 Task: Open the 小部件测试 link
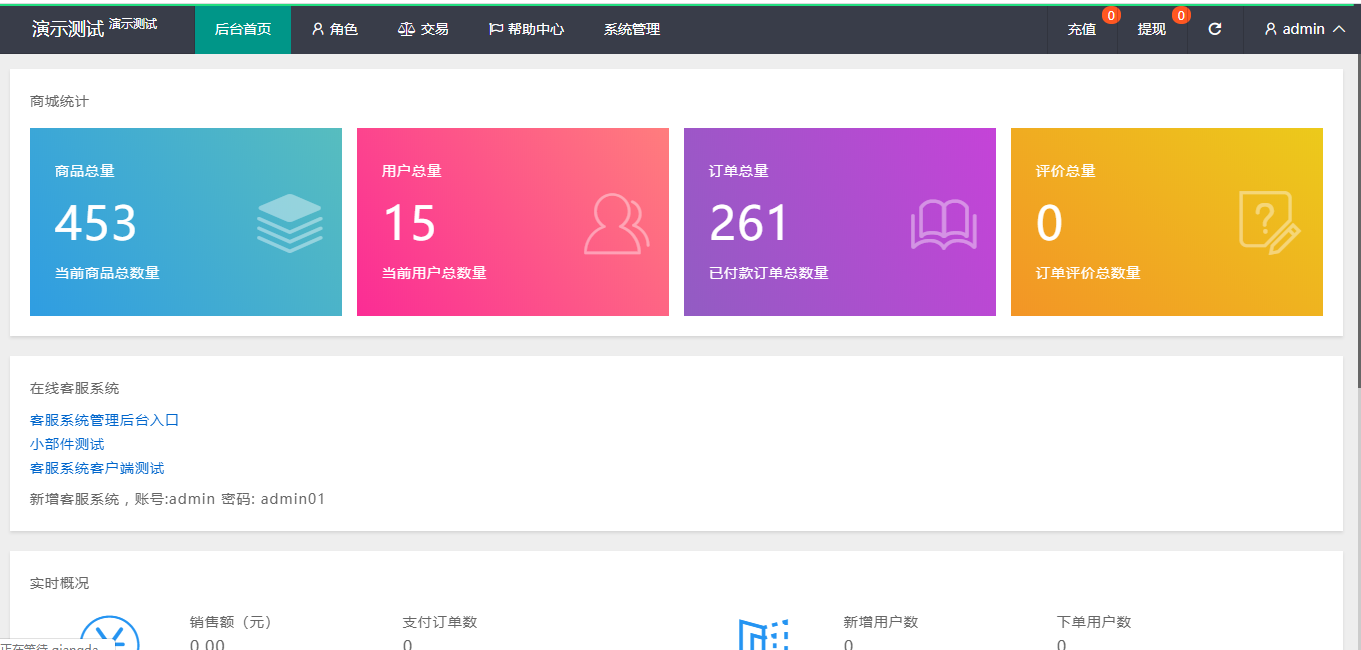[x=67, y=444]
